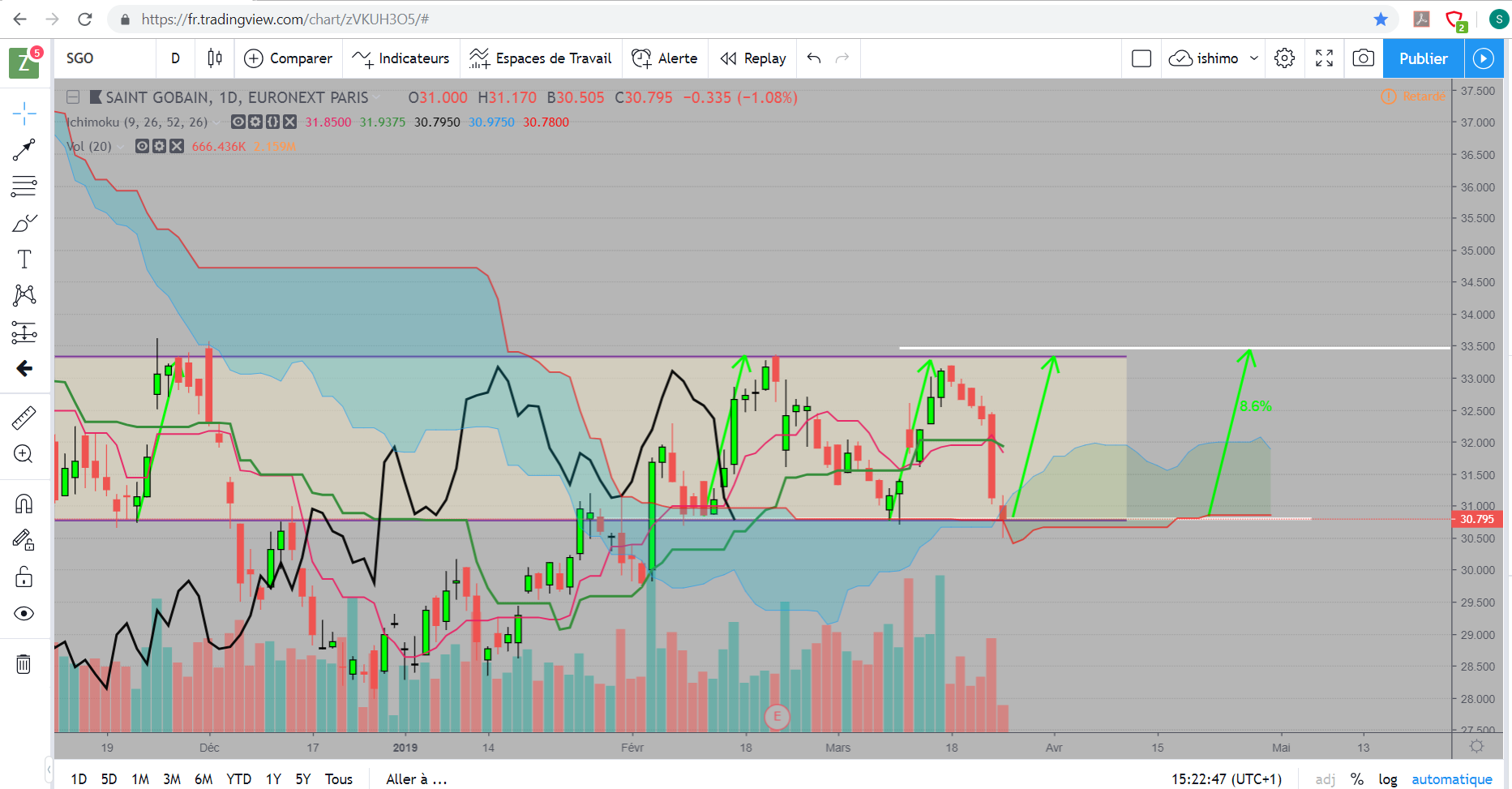
Task: Activate the magnet snap mode
Action: (24, 504)
